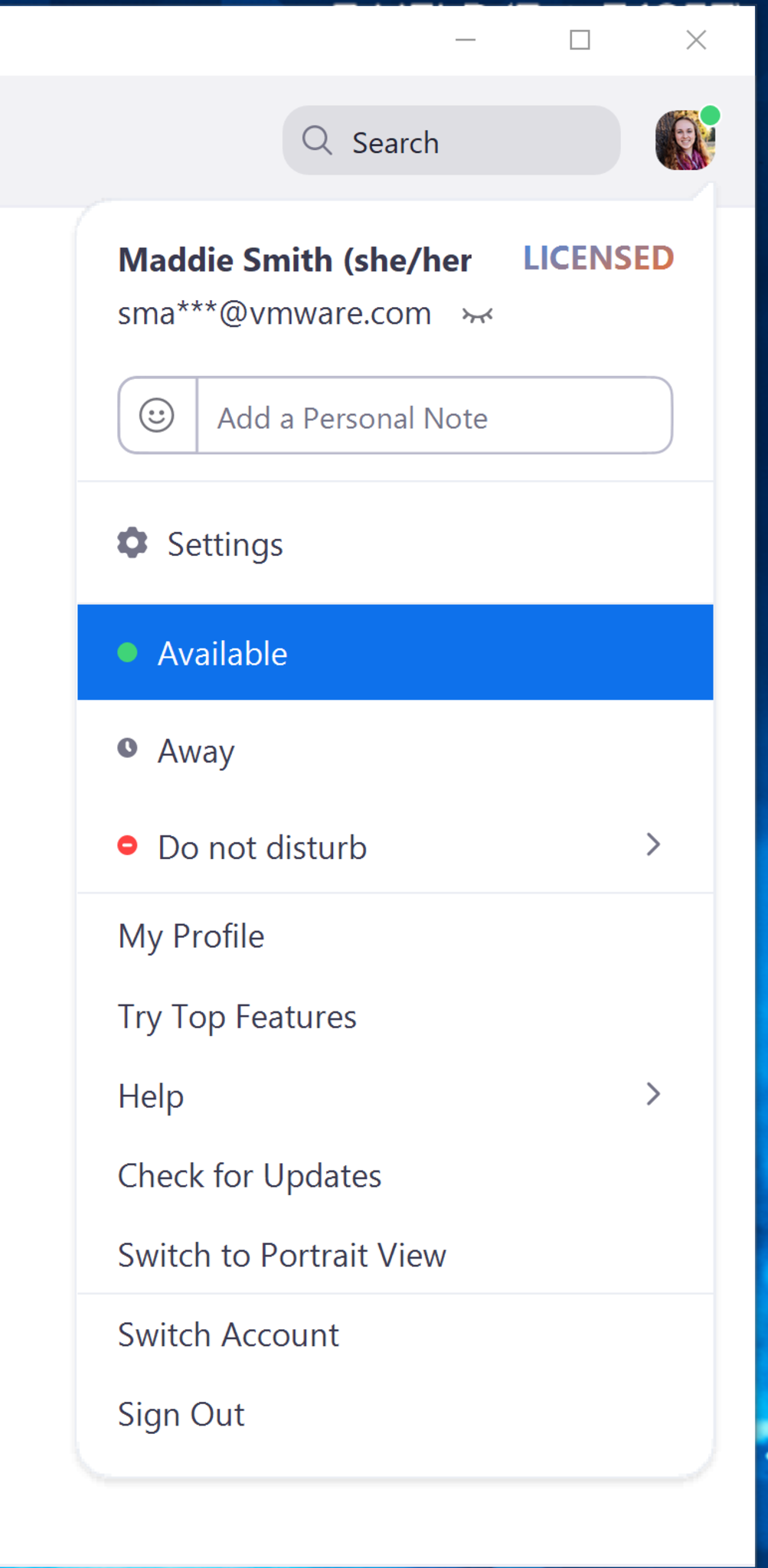Expand the Help submenu chevron
Screen dimensions: 768x1568
[x=653, y=1095]
